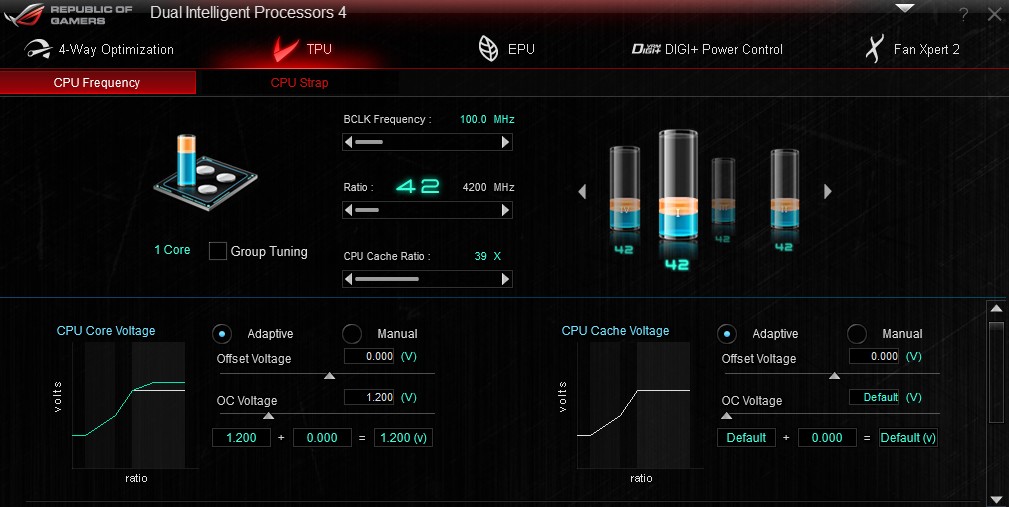Decrease CPU Ratio with left arrow

348,210
